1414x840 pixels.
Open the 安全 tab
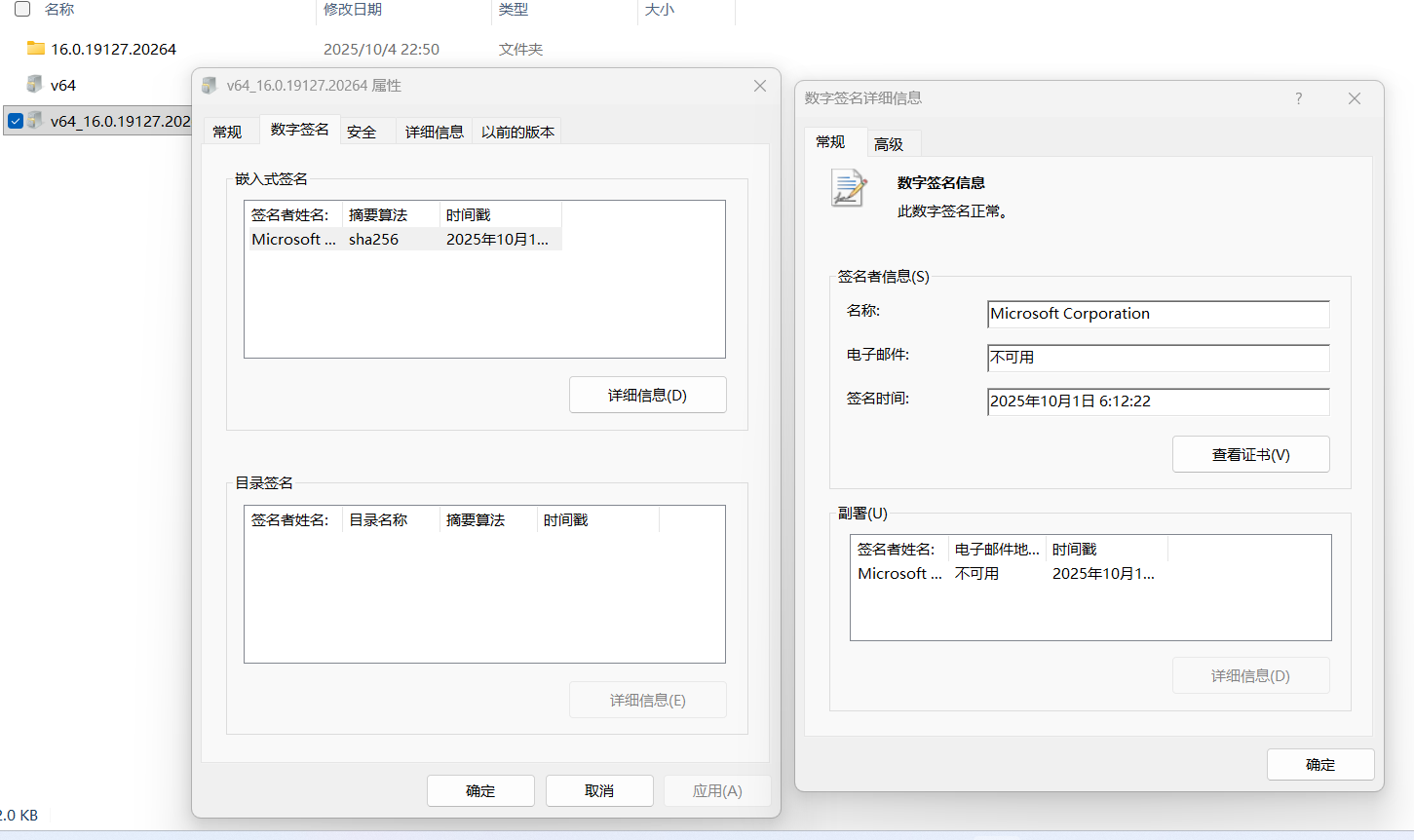(x=362, y=132)
